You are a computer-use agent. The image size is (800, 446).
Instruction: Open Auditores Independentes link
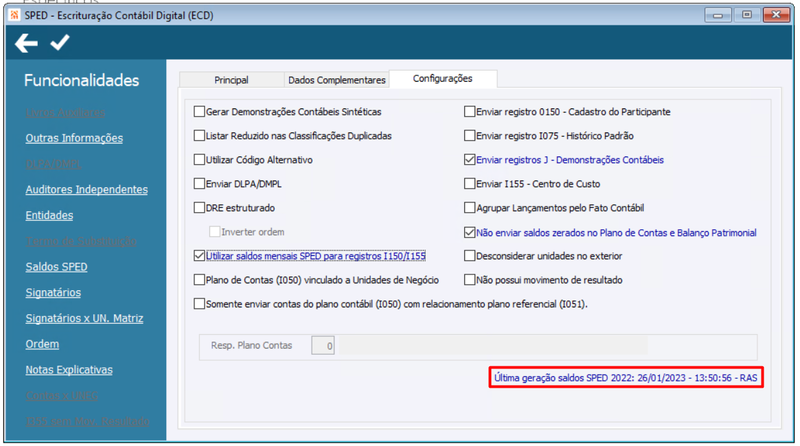tap(87, 190)
